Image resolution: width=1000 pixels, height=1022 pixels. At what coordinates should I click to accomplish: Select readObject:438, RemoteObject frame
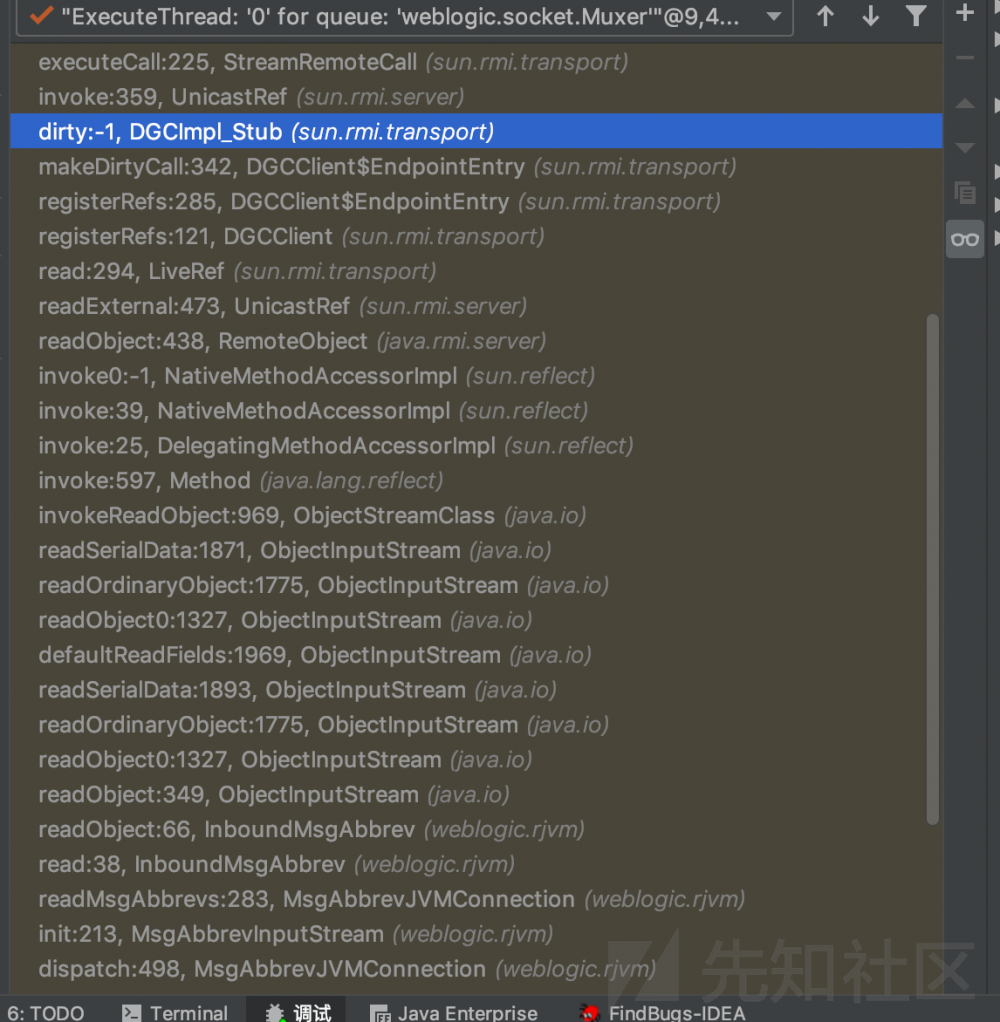[x=477, y=341]
